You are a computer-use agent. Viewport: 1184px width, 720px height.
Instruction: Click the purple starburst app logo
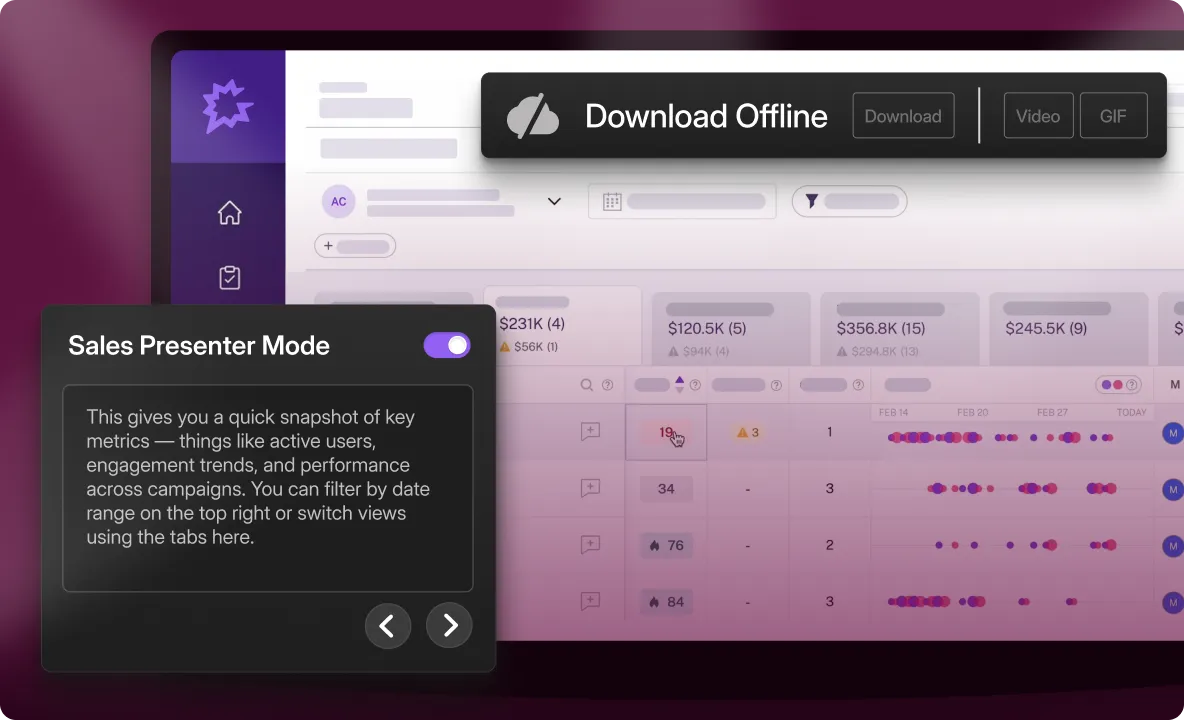[228, 103]
